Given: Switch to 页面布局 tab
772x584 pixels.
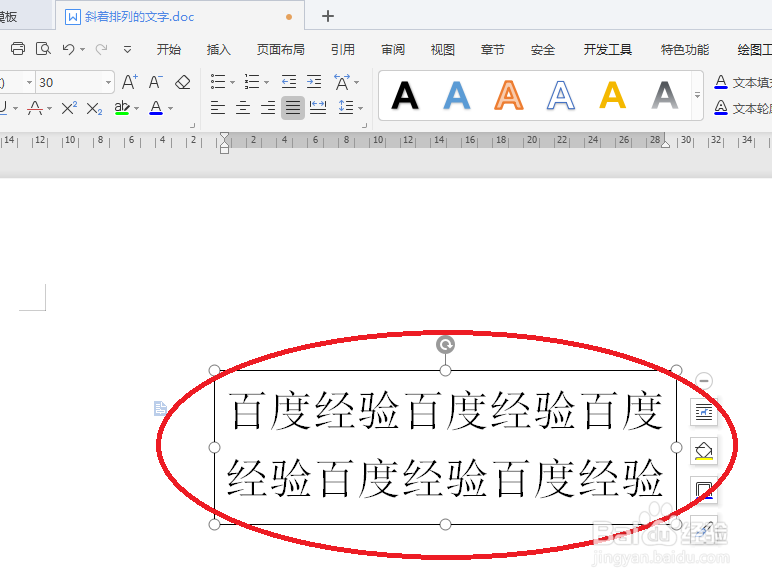Looking at the screenshot, I should (280, 49).
